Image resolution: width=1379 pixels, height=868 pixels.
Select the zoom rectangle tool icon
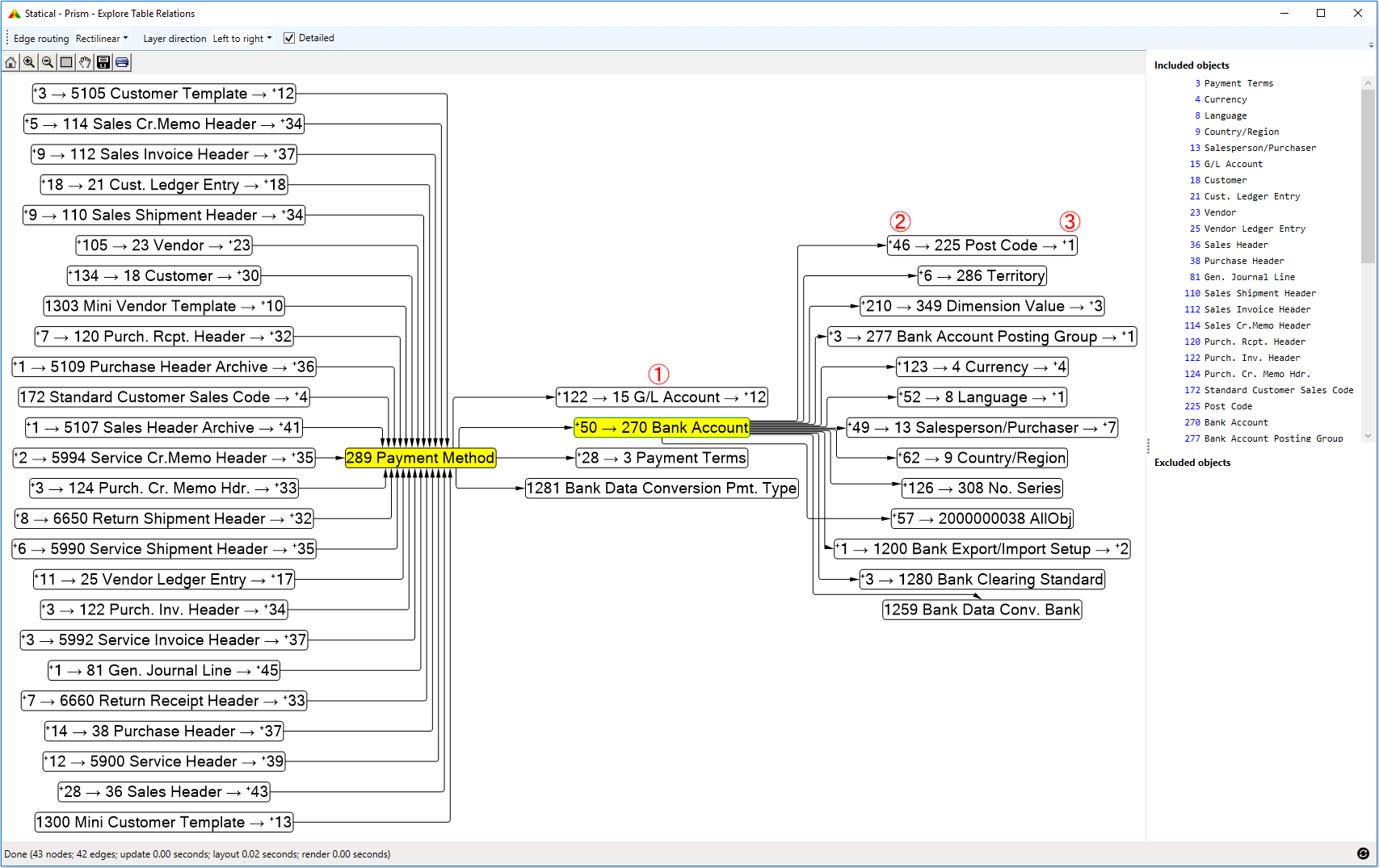(66, 62)
